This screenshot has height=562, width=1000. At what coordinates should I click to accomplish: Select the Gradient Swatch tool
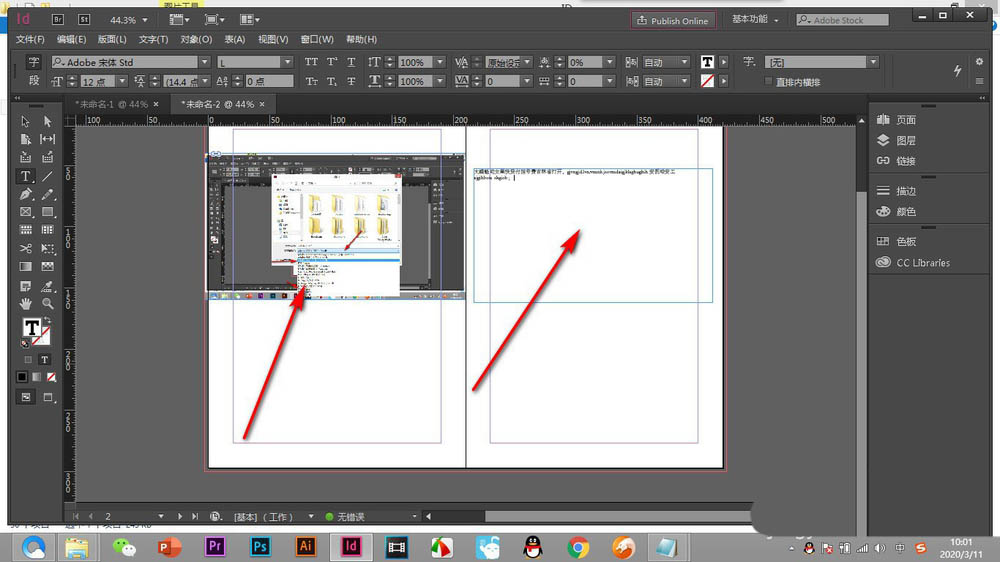pos(25,267)
